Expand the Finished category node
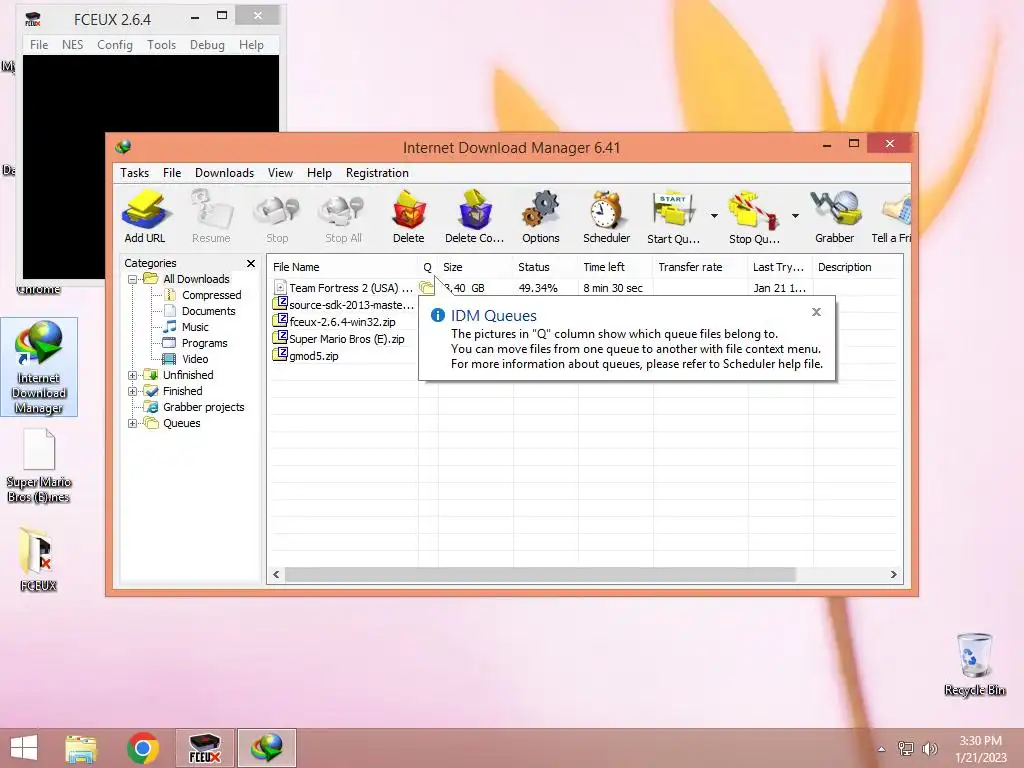This screenshot has width=1024, height=768. (133, 391)
